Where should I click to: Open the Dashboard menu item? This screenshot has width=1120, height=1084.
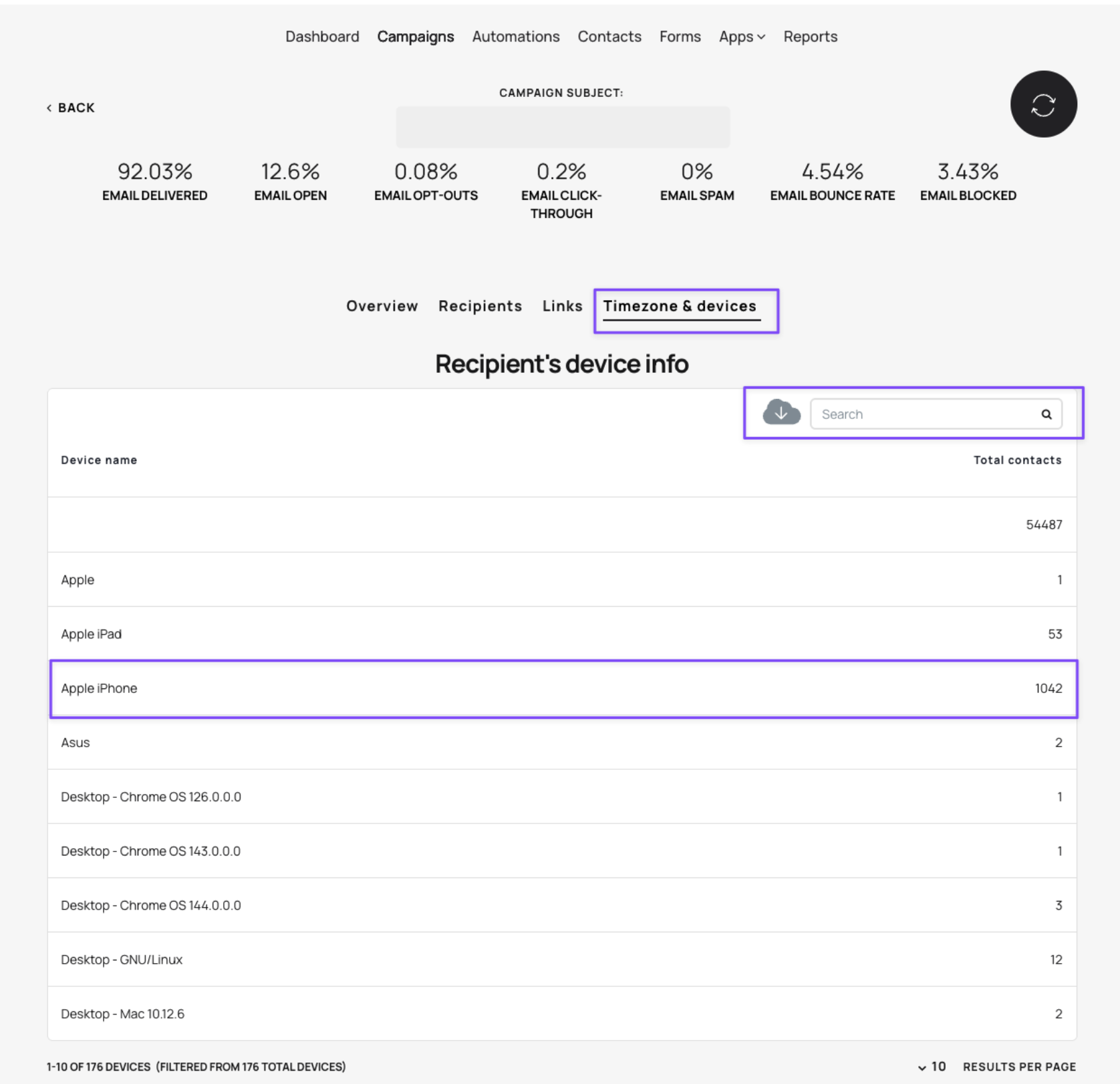point(322,37)
